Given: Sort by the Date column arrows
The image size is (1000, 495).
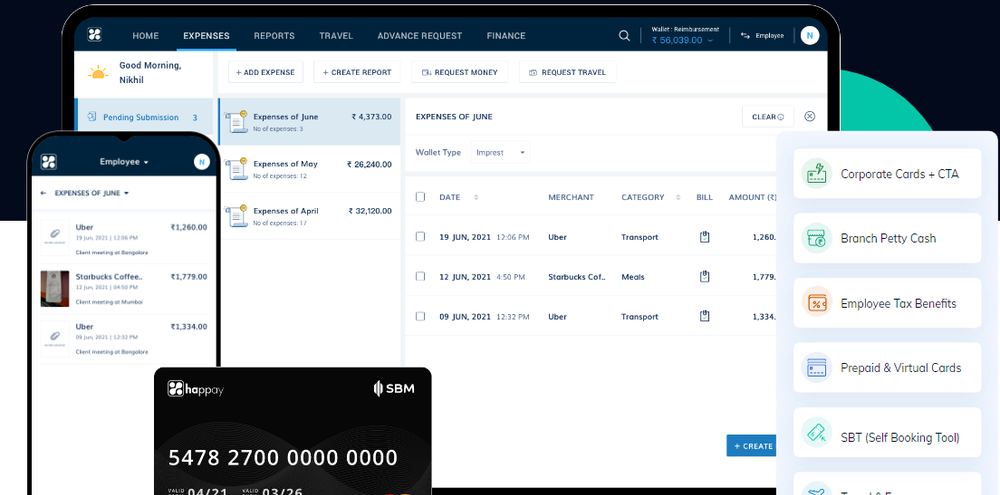Looking at the screenshot, I should (476, 198).
